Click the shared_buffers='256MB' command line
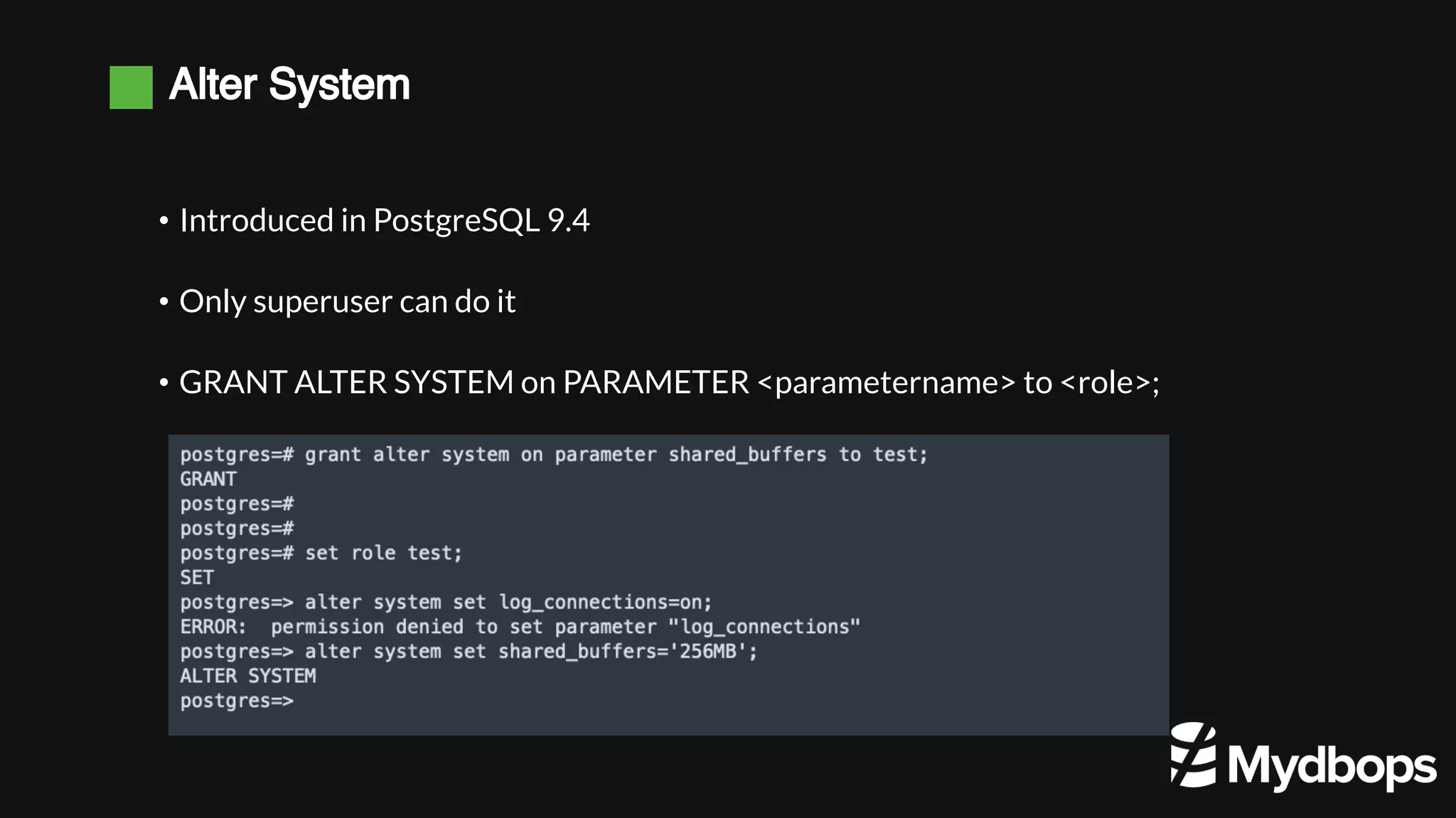Screen dimensions: 1456x818 coord(469,651)
